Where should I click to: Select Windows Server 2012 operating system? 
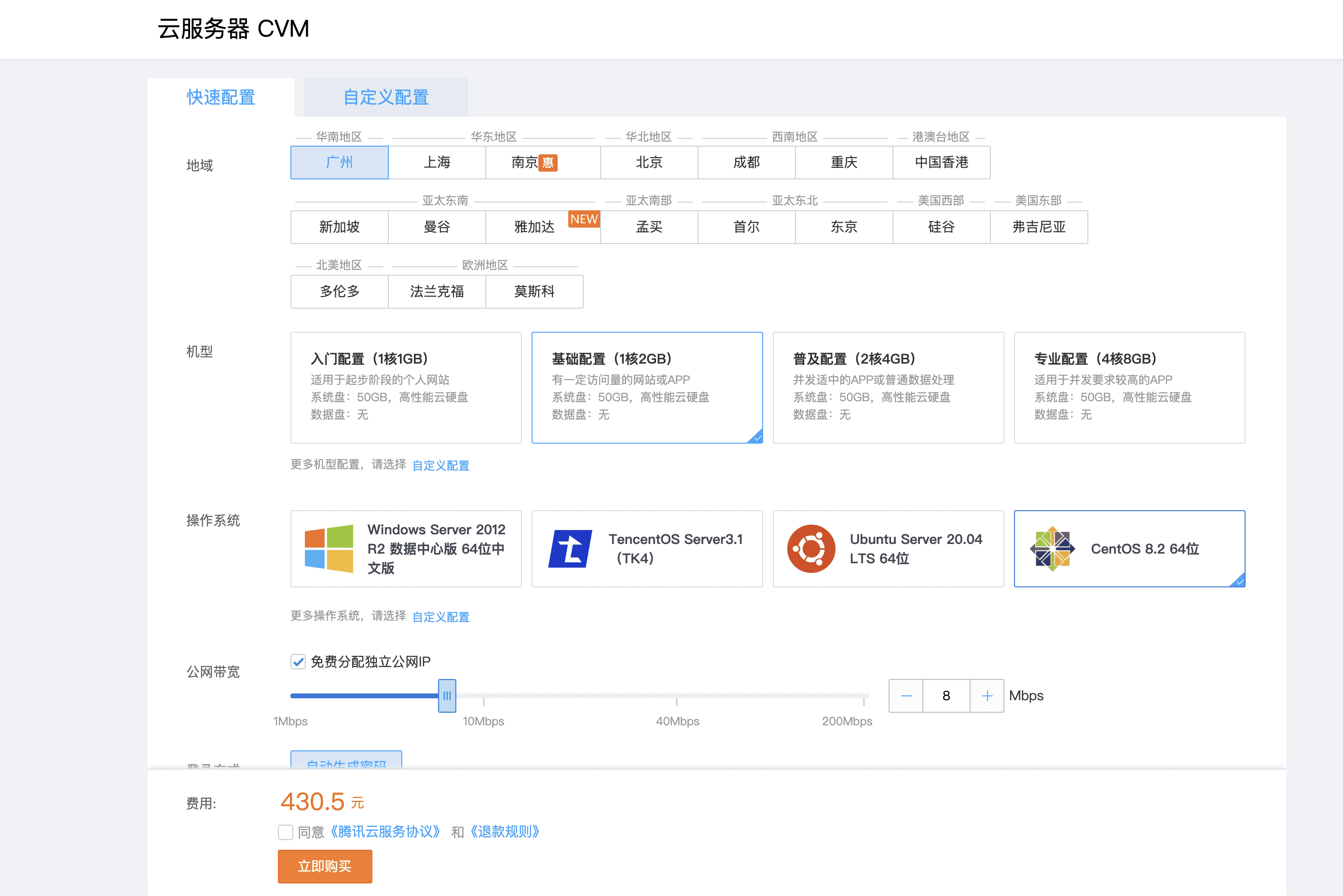pyautogui.click(x=406, y=549)
